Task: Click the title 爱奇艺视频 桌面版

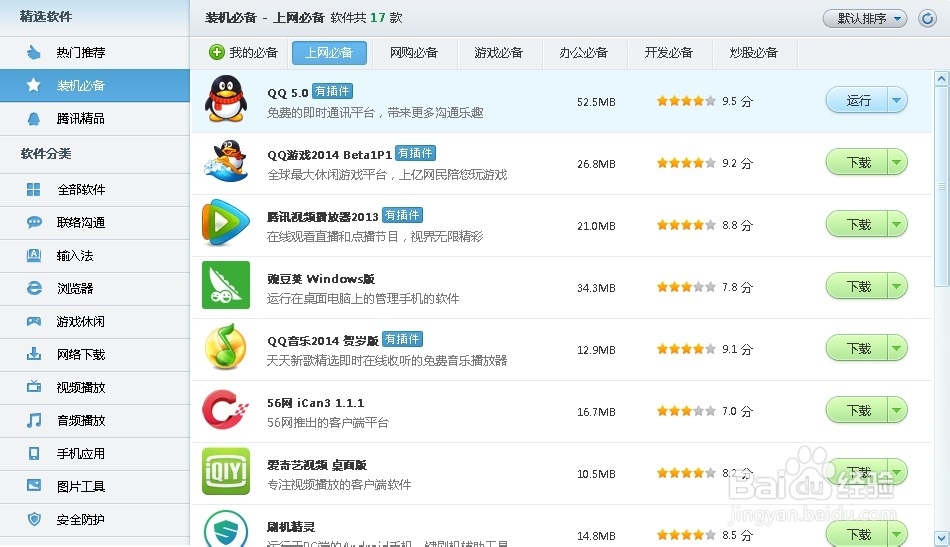Action: tap(317, 465)
